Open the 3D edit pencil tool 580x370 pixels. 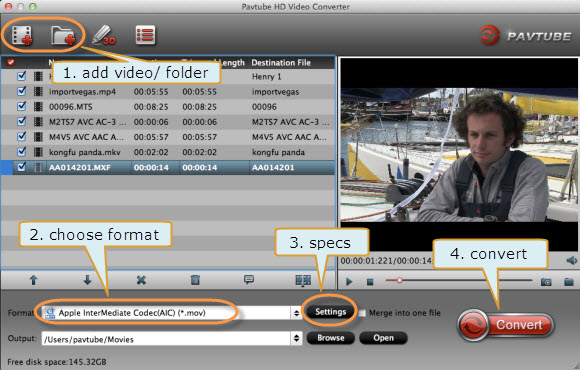pyautogui.click(x=104, y=36)
